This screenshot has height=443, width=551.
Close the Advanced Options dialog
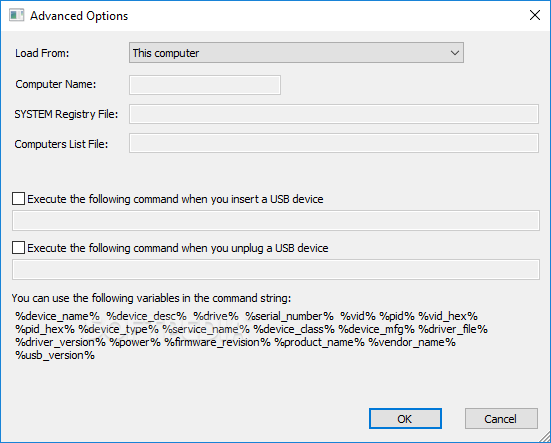pyautogui.click(x=535, y=15)
